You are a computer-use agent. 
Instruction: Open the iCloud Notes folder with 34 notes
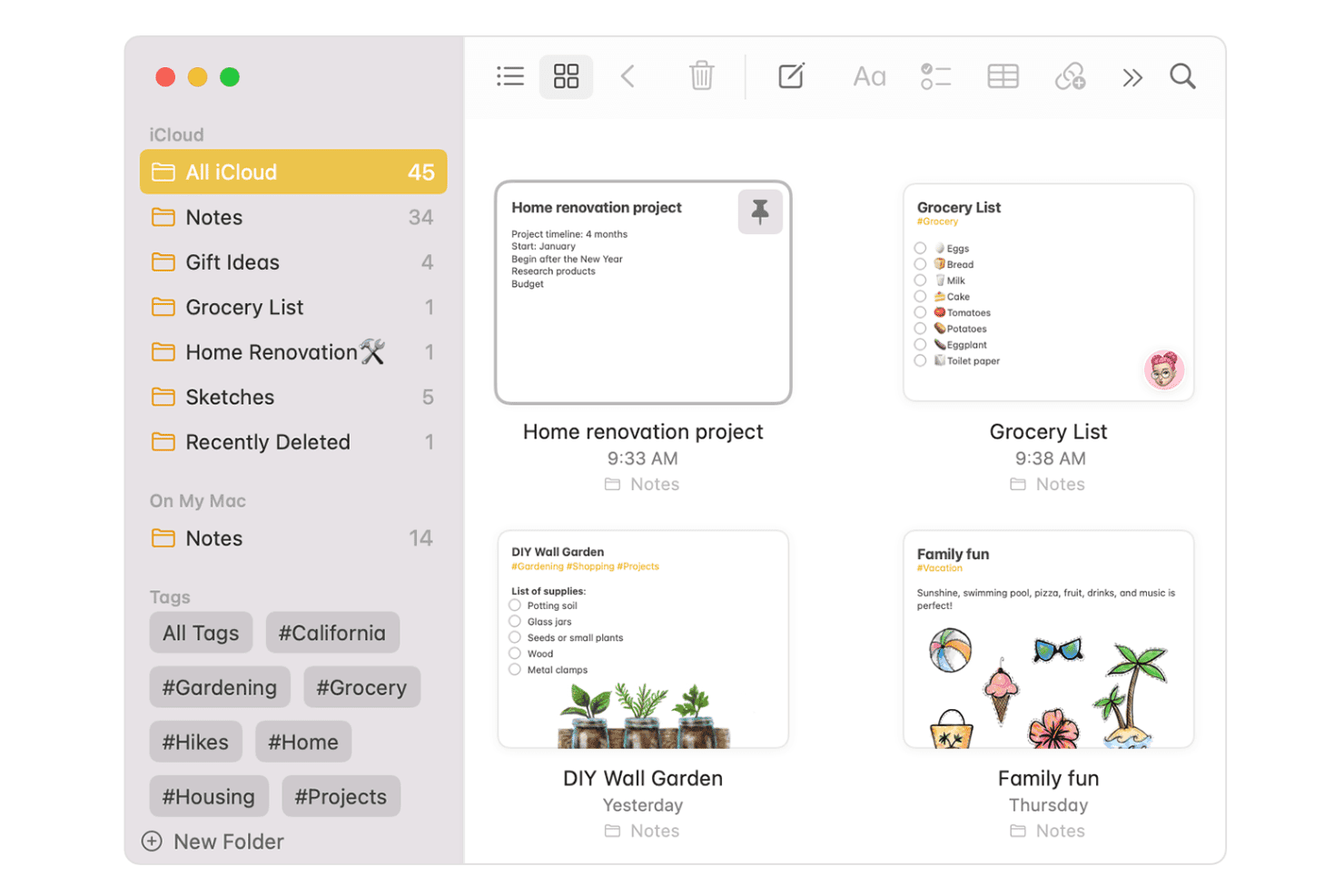pyautogui.click(x=293, y=217)
